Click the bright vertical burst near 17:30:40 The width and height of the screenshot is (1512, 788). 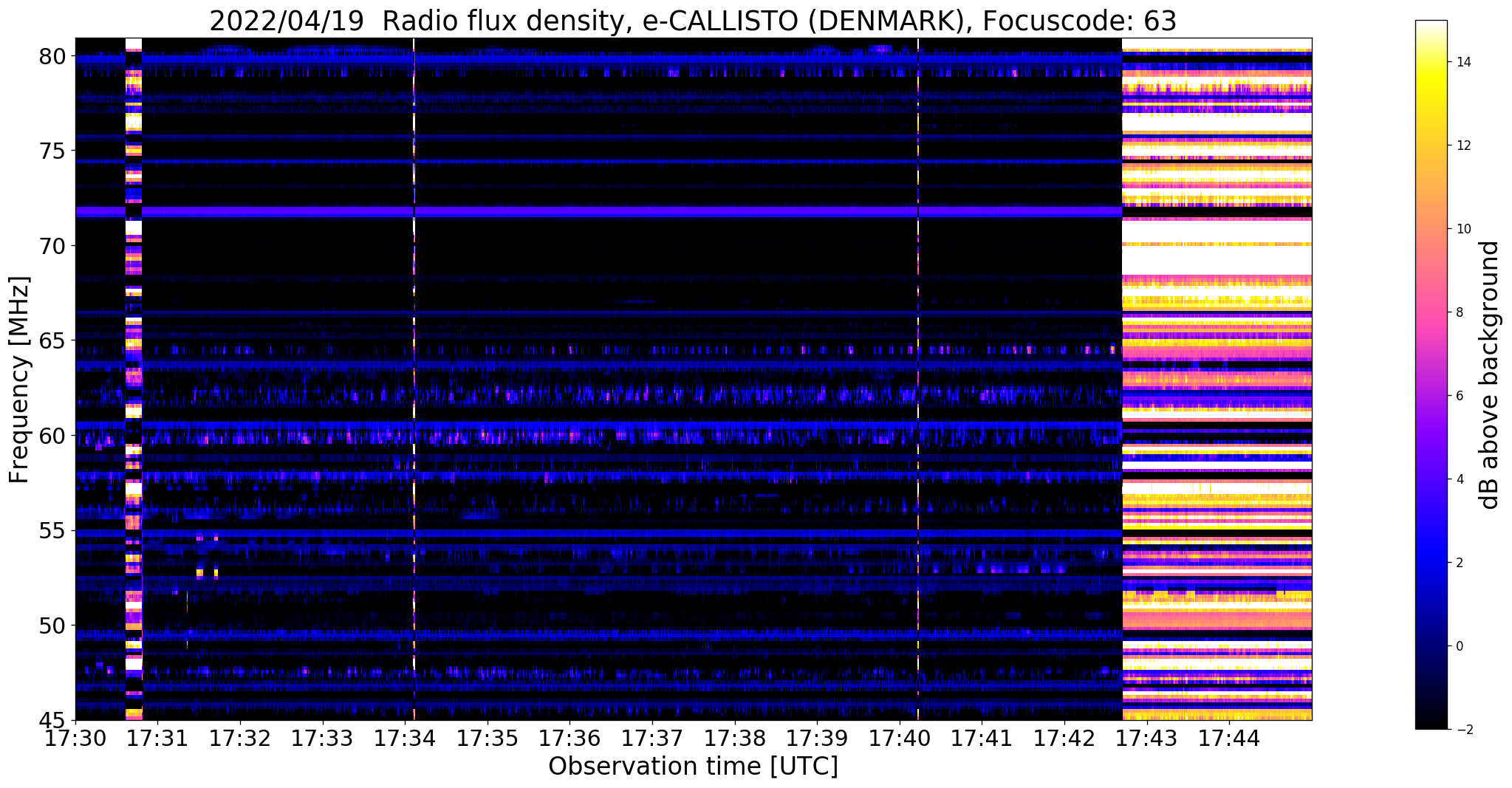tap(134, 379)
